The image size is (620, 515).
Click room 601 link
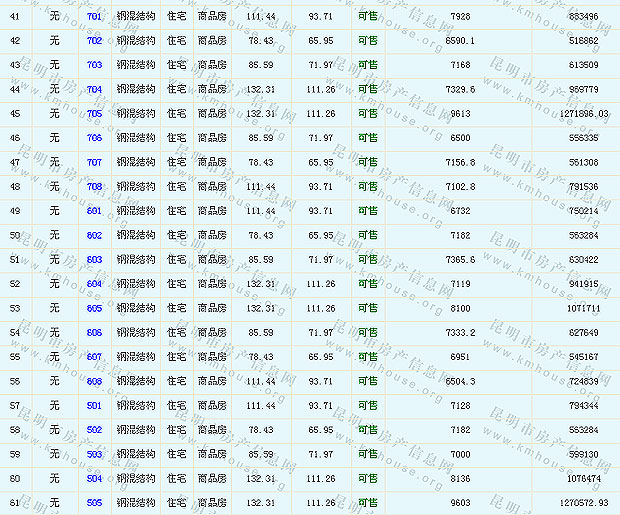pos(94,211)
